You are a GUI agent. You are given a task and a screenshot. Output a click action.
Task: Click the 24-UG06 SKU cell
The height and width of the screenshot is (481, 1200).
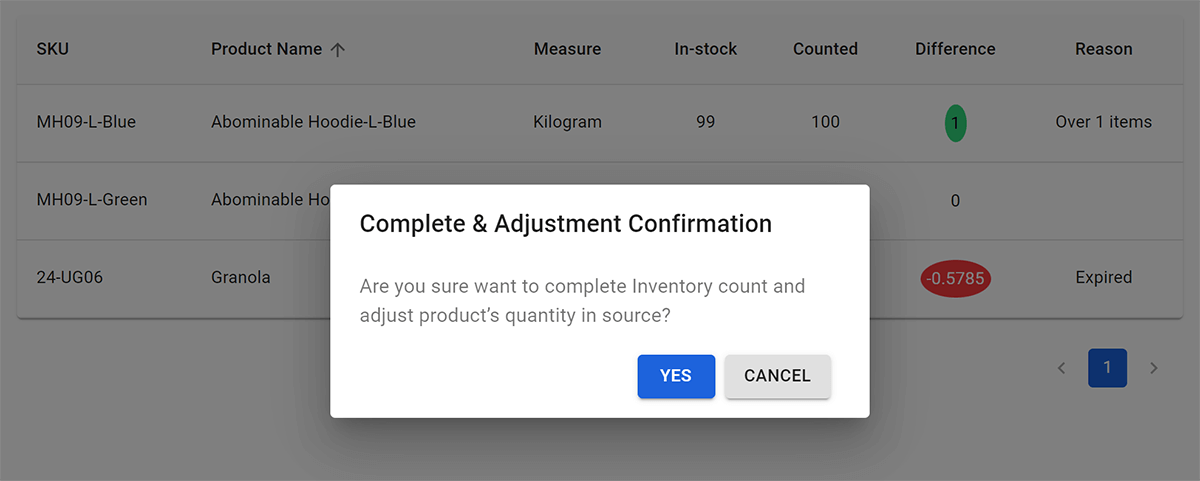click(x=70, y=277)
